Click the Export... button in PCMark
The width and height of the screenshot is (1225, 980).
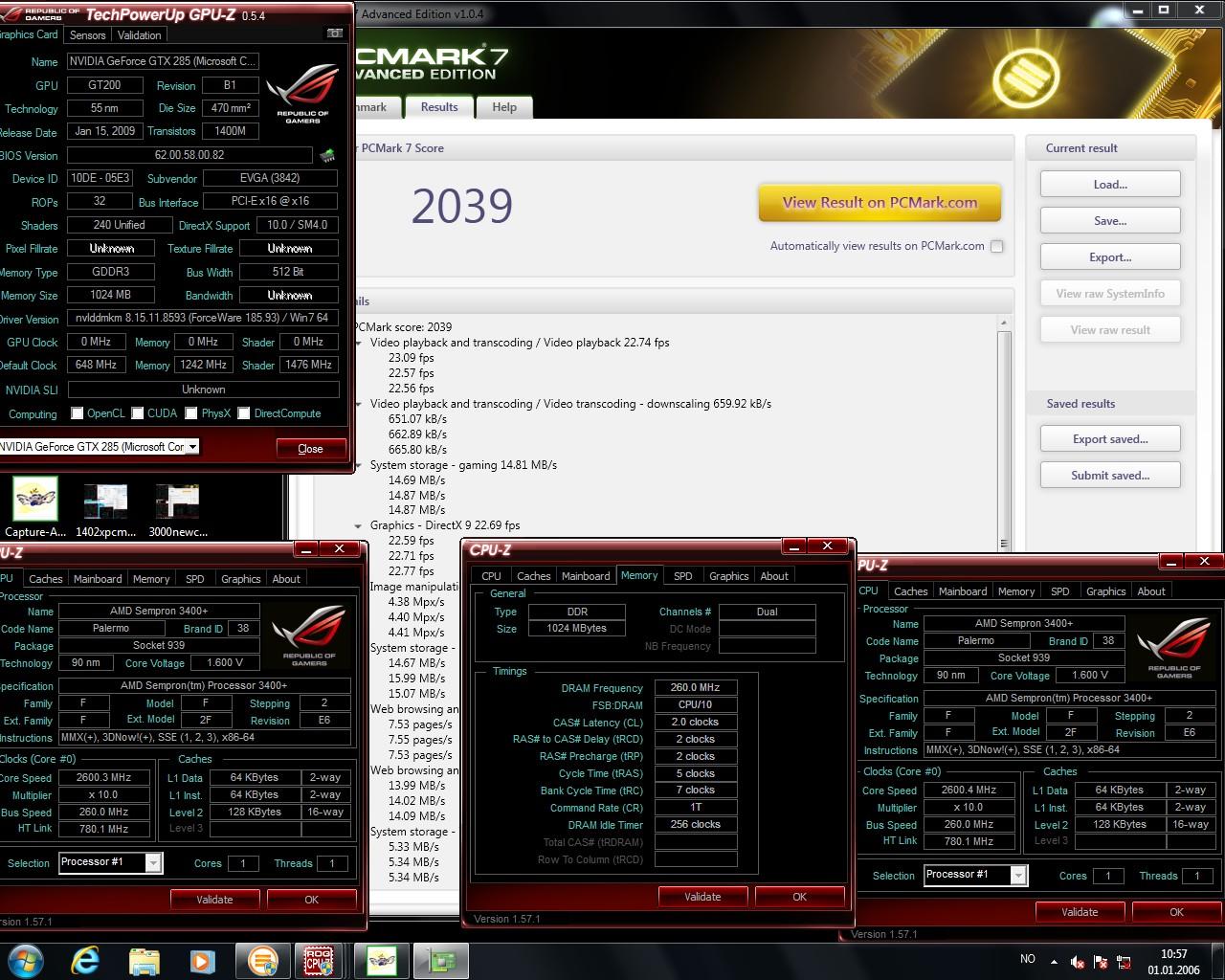click(x=1110, y=257)
